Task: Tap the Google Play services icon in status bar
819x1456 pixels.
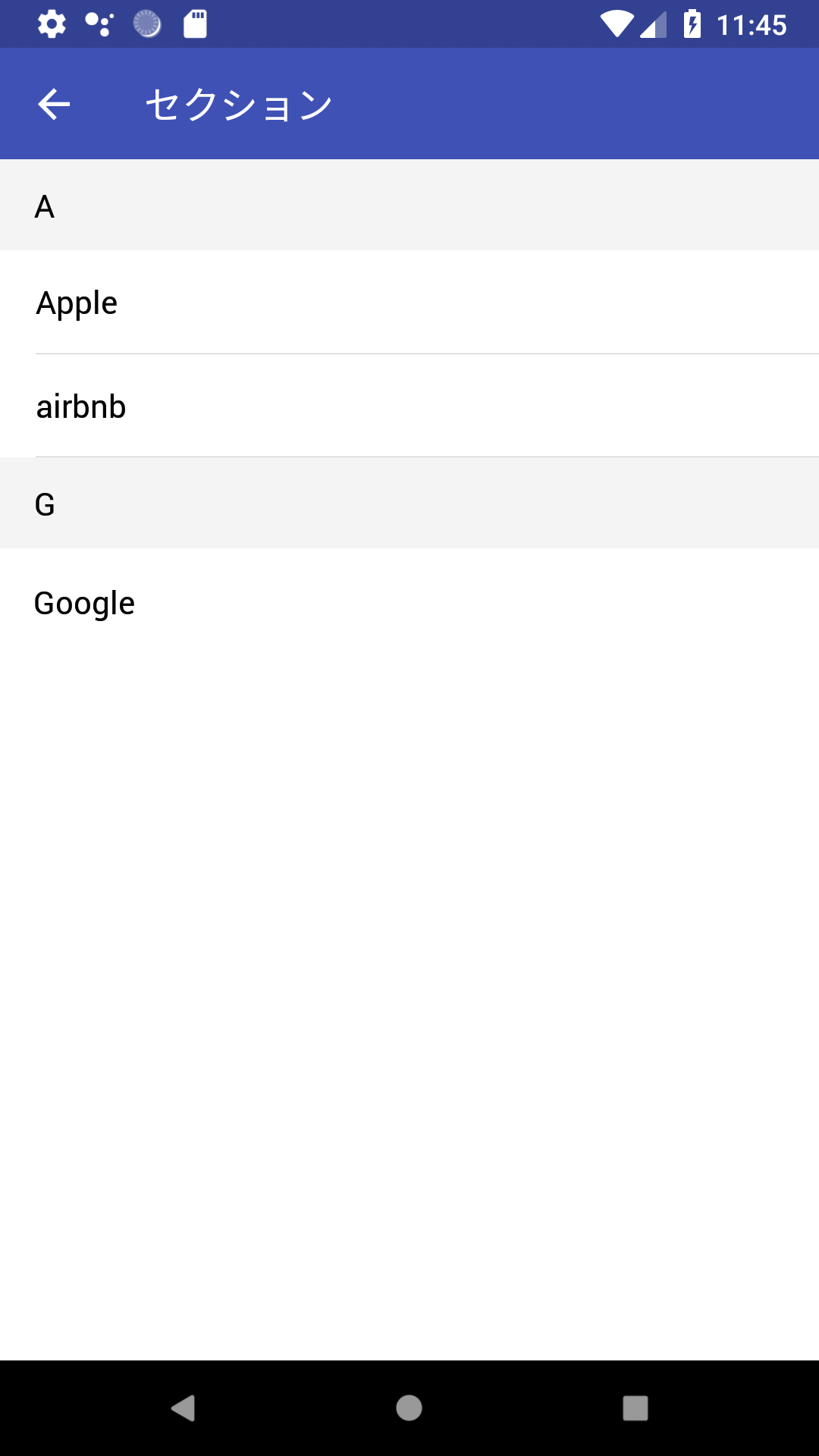Action: [x=99, y=24]
